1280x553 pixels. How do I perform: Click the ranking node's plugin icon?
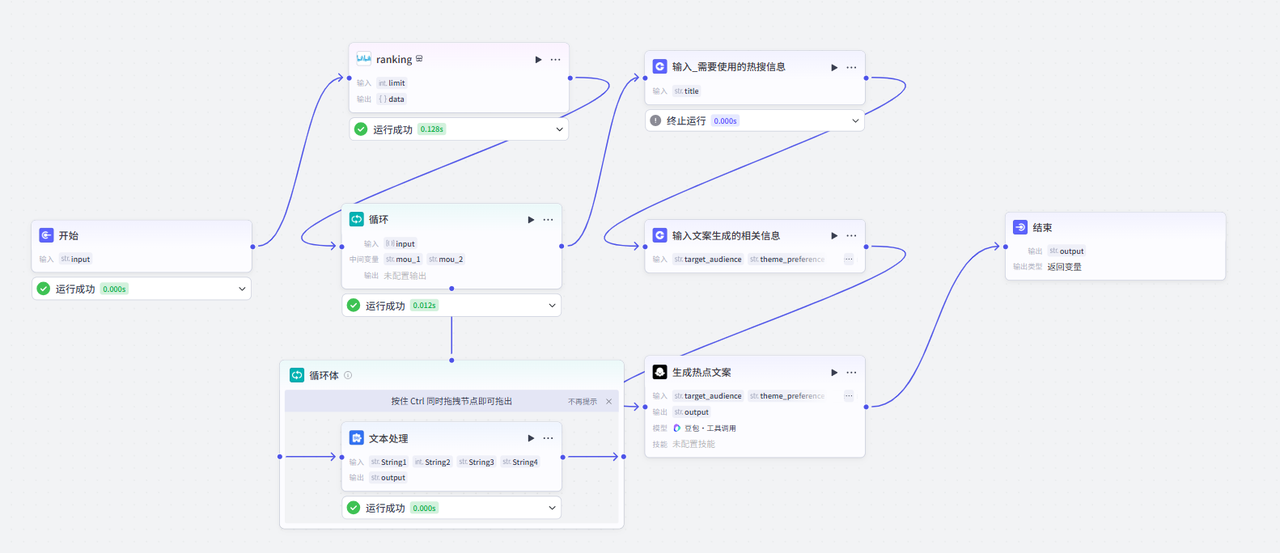(x=364, y=59)
